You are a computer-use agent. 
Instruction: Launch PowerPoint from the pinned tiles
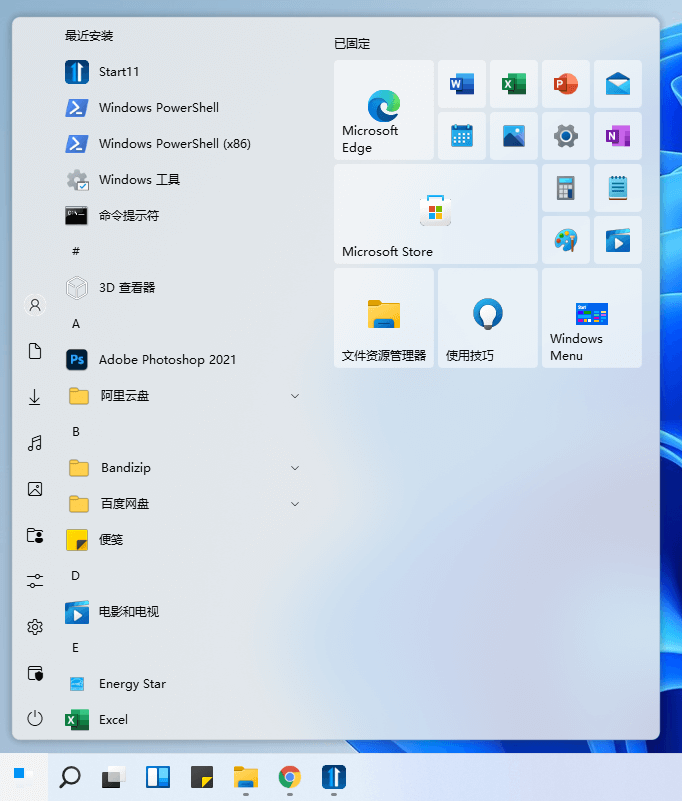(566, 84)
